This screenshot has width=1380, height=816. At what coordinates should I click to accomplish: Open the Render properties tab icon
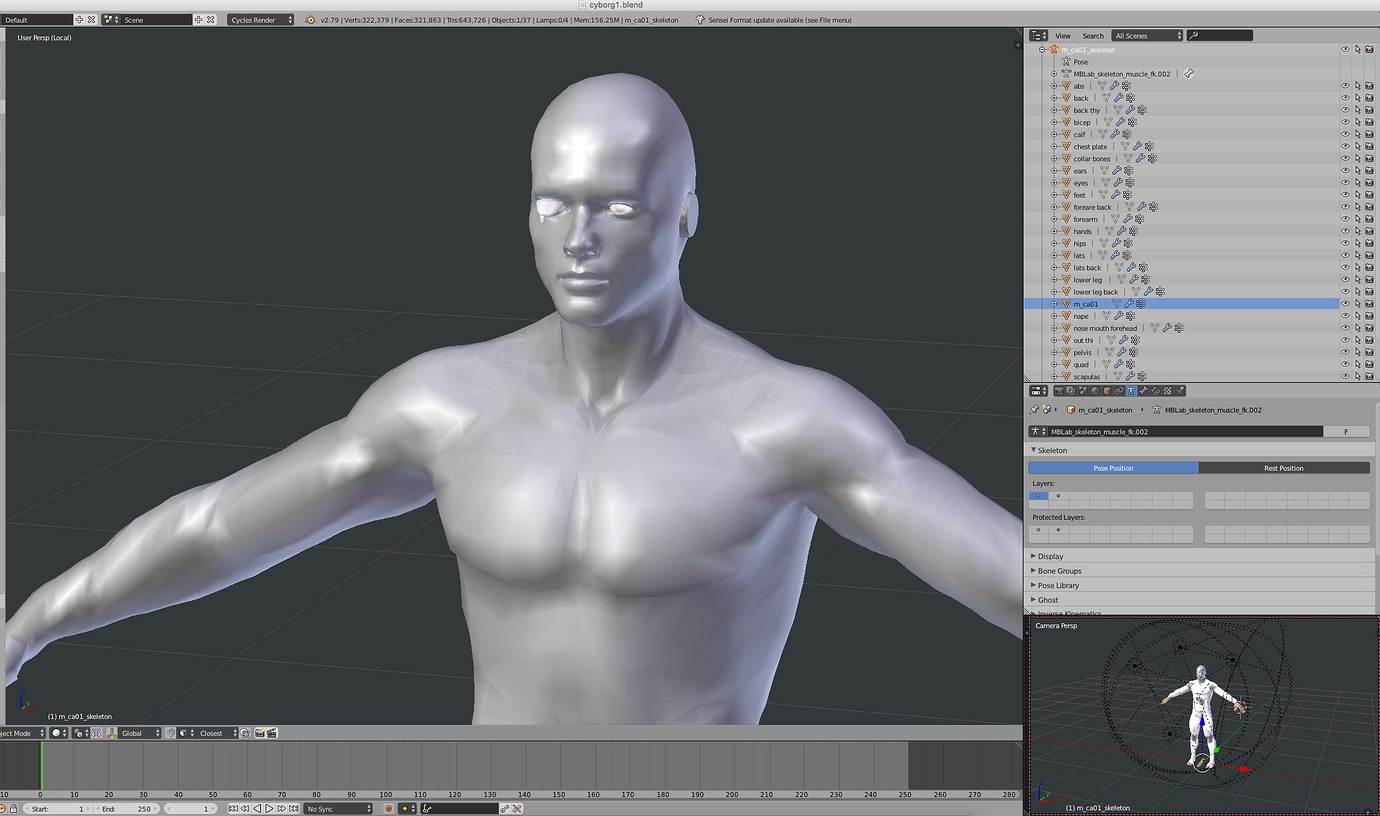pyautogui.click(x=1059, y=391)
